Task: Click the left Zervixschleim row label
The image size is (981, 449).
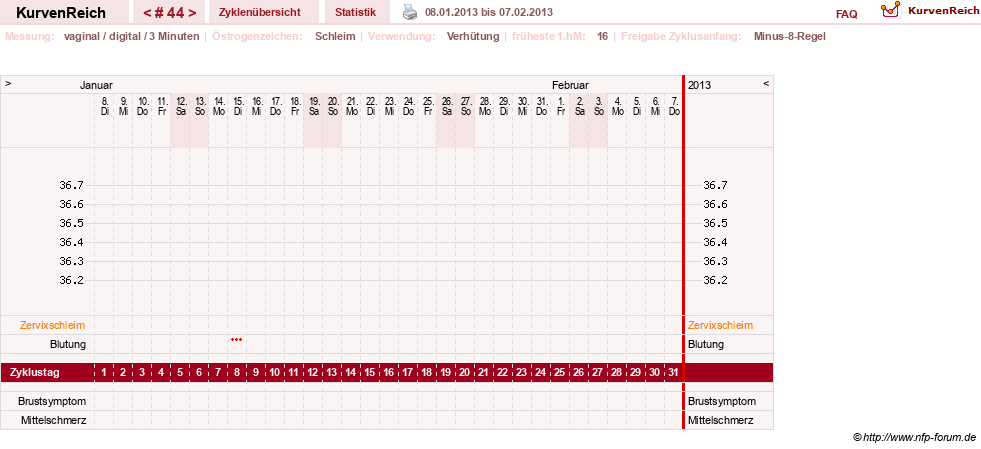Action: (x=53, y=325)
